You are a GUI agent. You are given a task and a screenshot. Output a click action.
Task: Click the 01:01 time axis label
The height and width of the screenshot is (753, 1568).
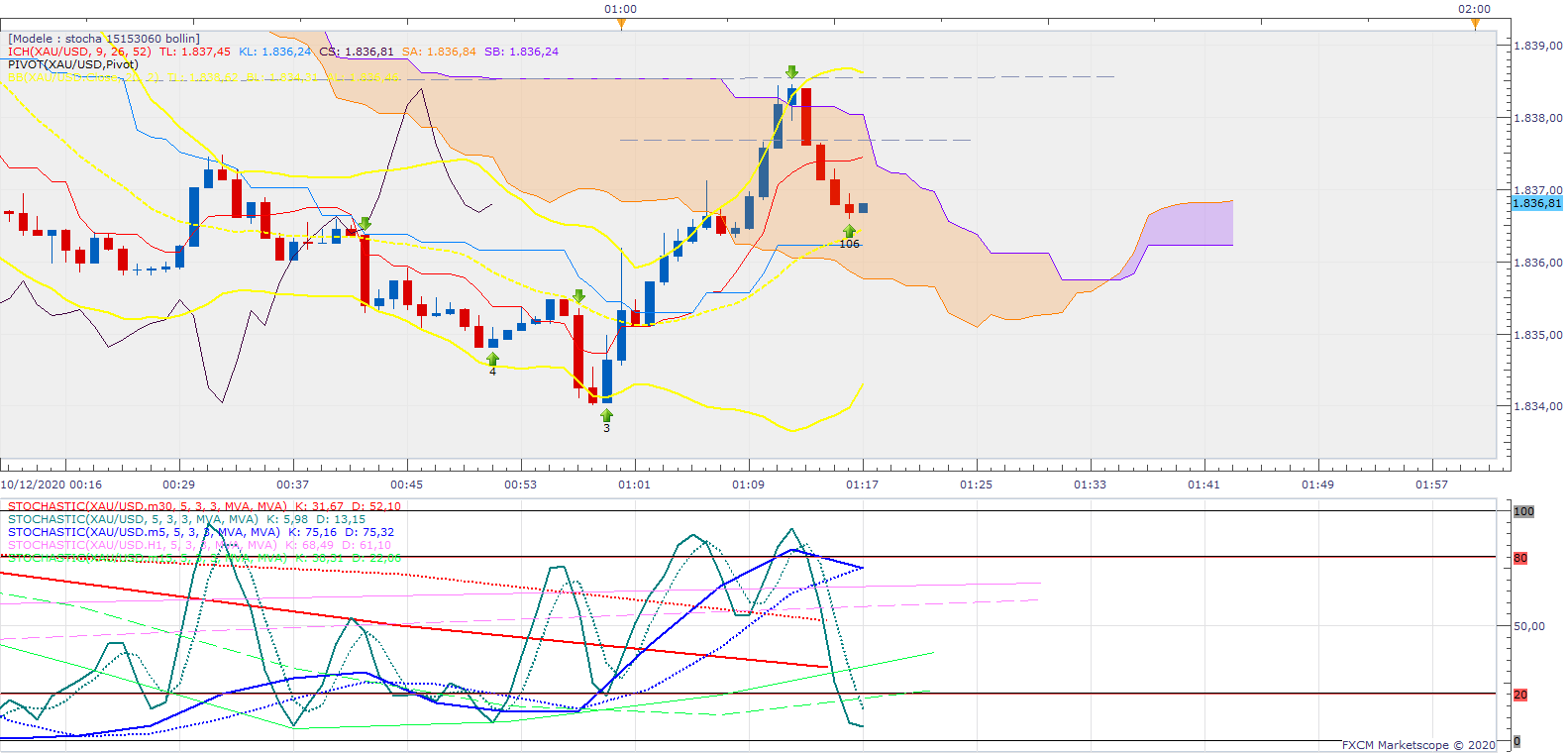pyautogui.click(x=635, y=484)
